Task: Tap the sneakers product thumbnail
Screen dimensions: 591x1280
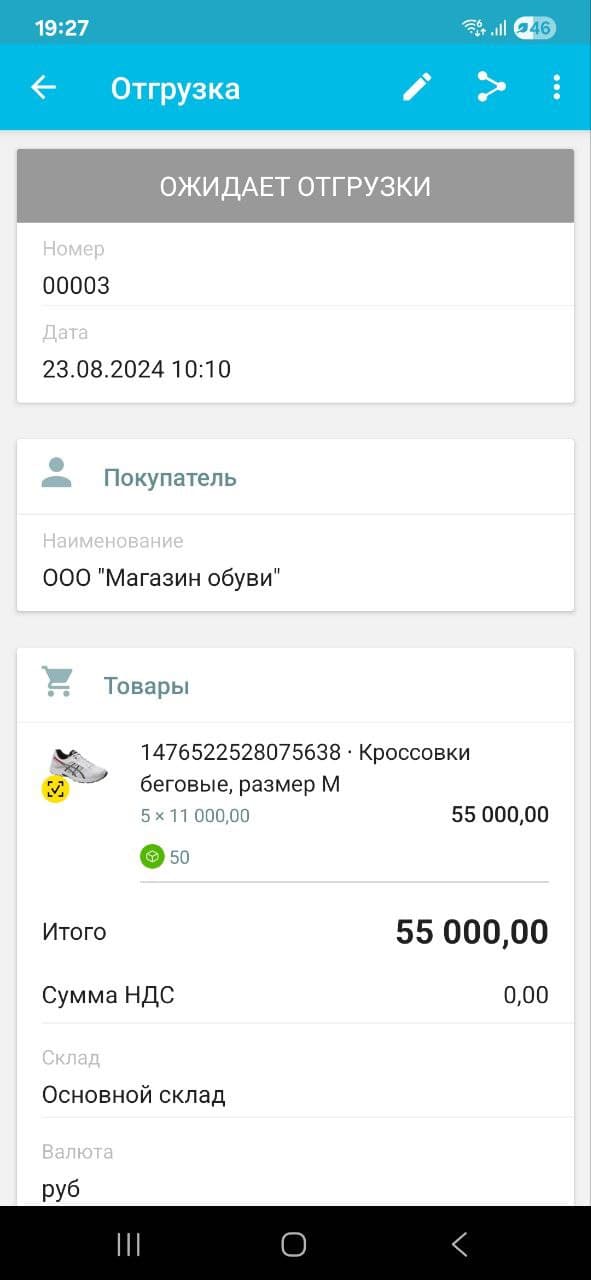Action: pos(72,768)
